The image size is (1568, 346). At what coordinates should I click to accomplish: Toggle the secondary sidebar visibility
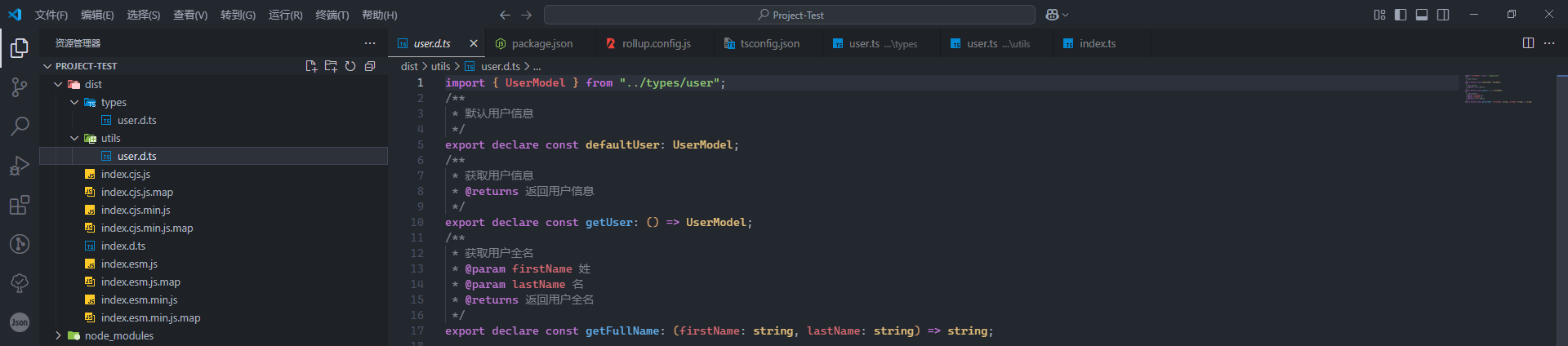1443,15
